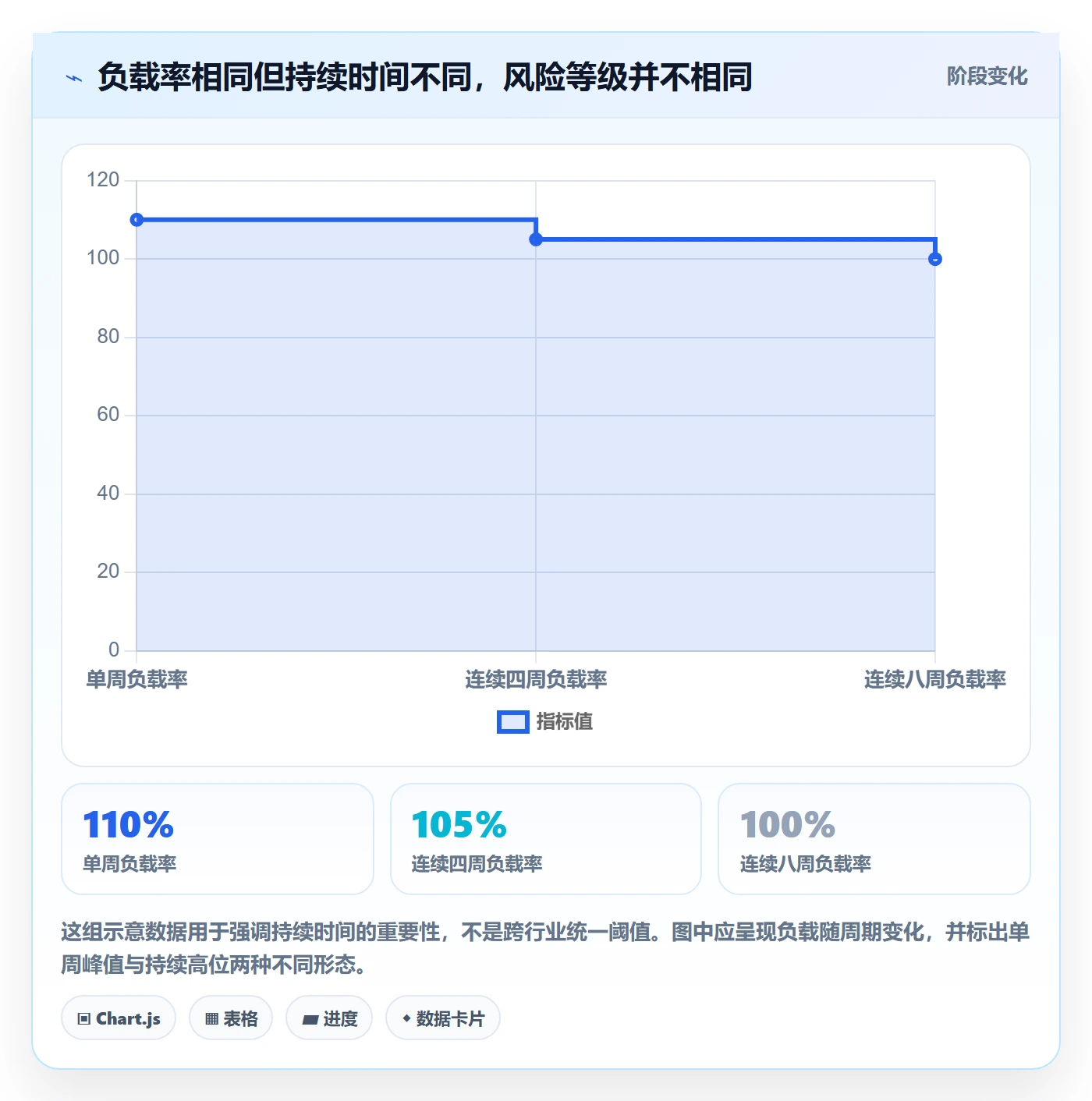Toggle the 指标值 legend swatch
The image size is (1092, 1101).
pyautogui.click(x=513, y=722)
